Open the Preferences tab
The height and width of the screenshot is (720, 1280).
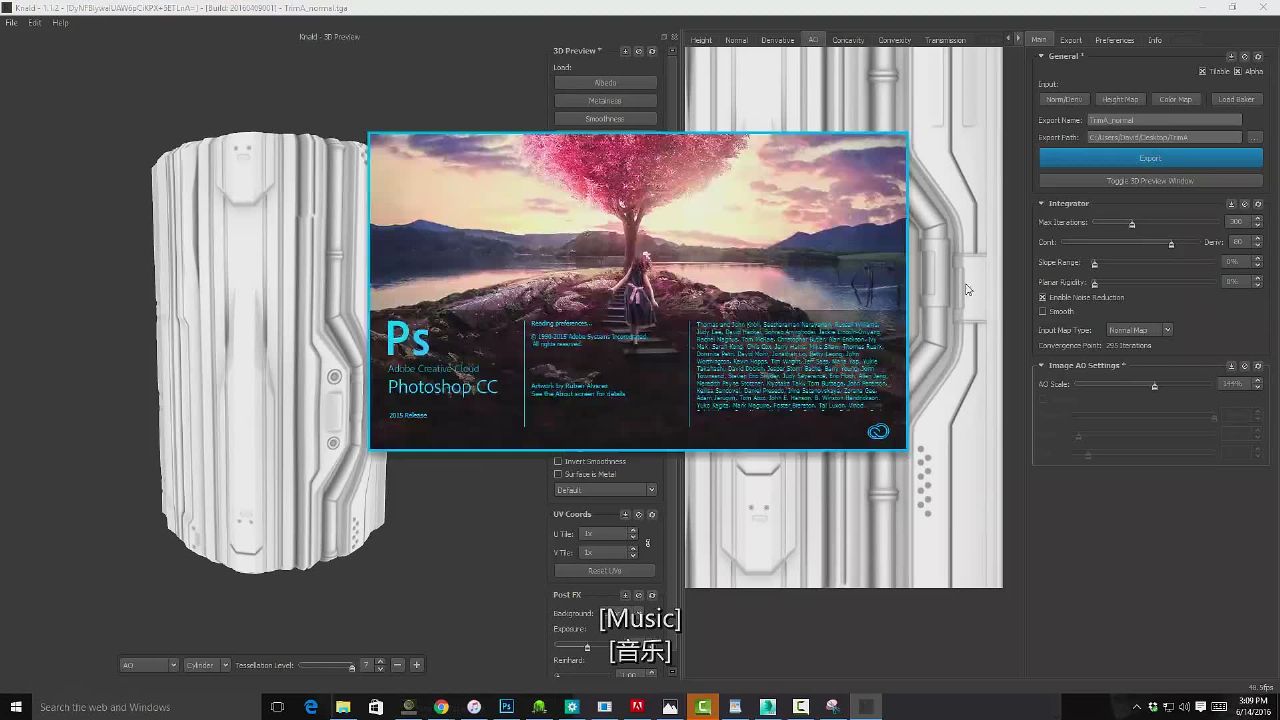1114,40
